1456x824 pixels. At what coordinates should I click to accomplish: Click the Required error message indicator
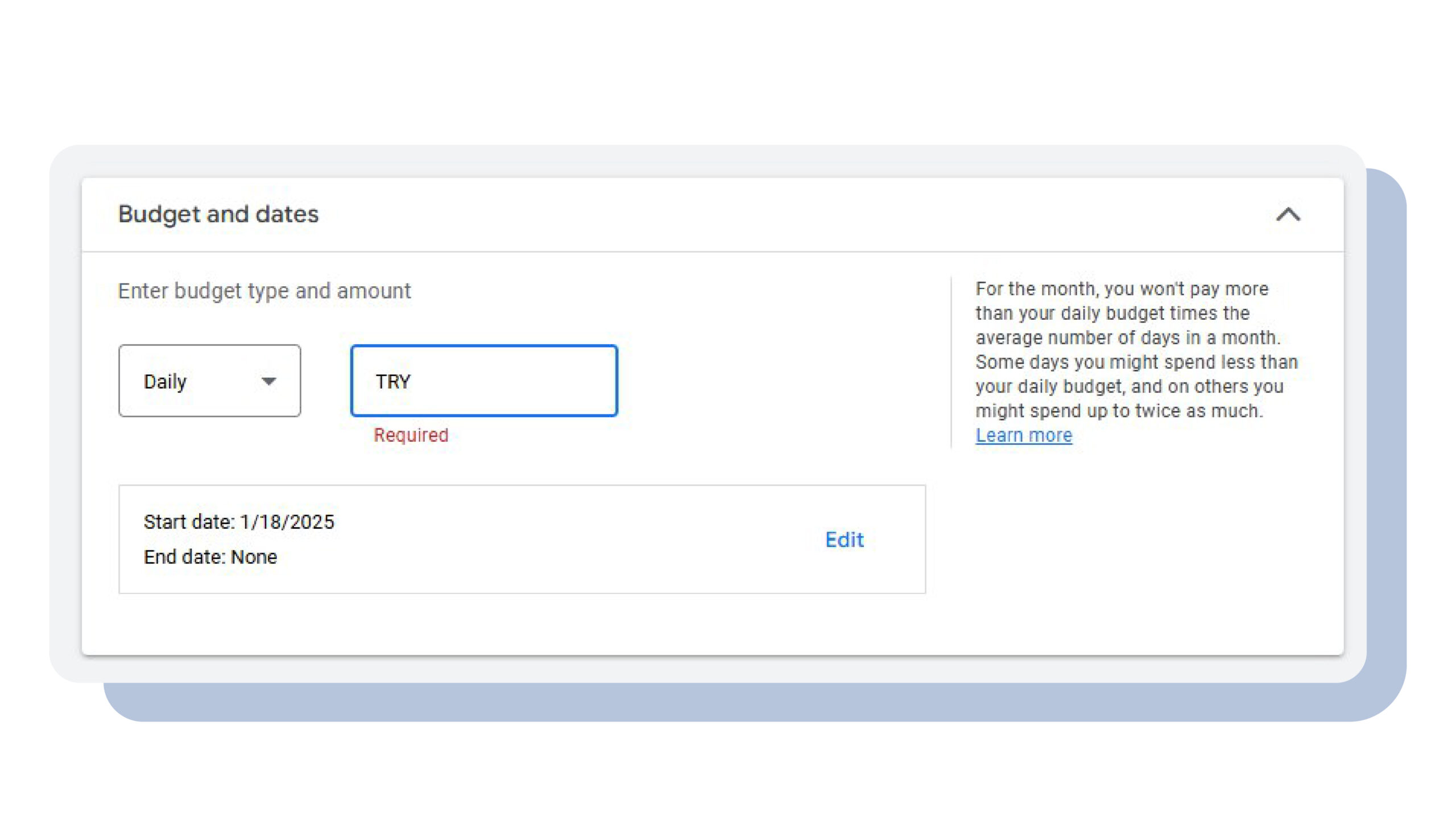[409, 435]
